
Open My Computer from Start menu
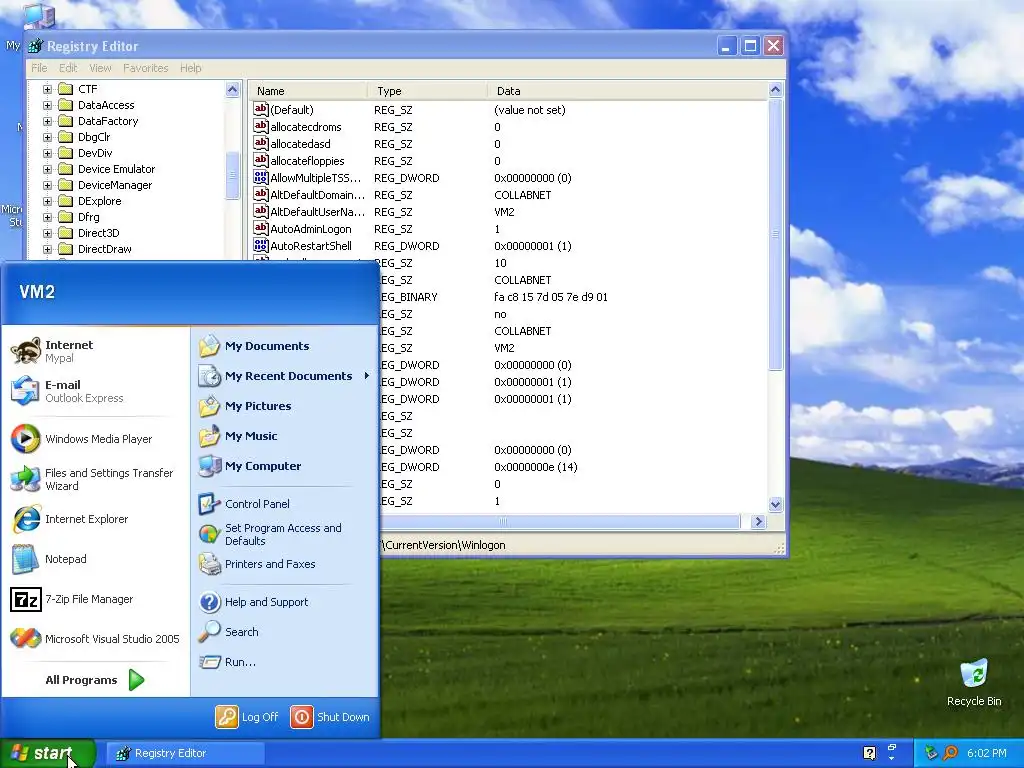pyautogui.click(x=250, y=466)
